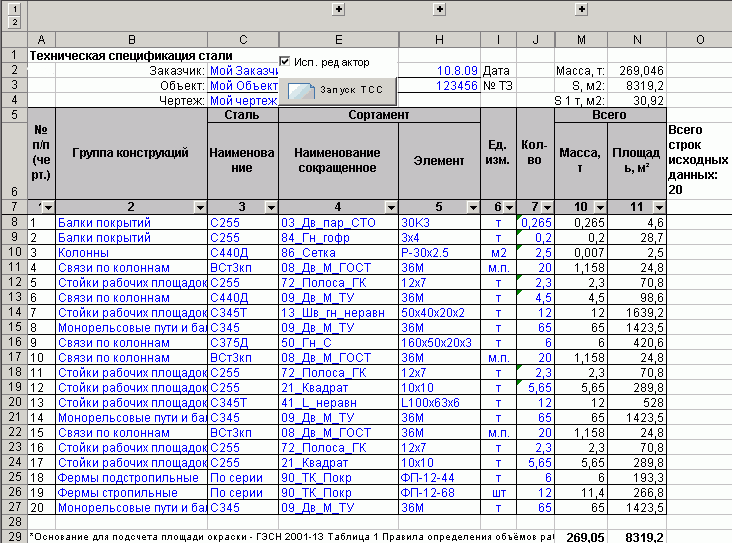Image resolution: width=732 pixels, height=543 pixels.
Task: Click the S, м2 value '8319,2' in row 3
Action: (637, 85)
